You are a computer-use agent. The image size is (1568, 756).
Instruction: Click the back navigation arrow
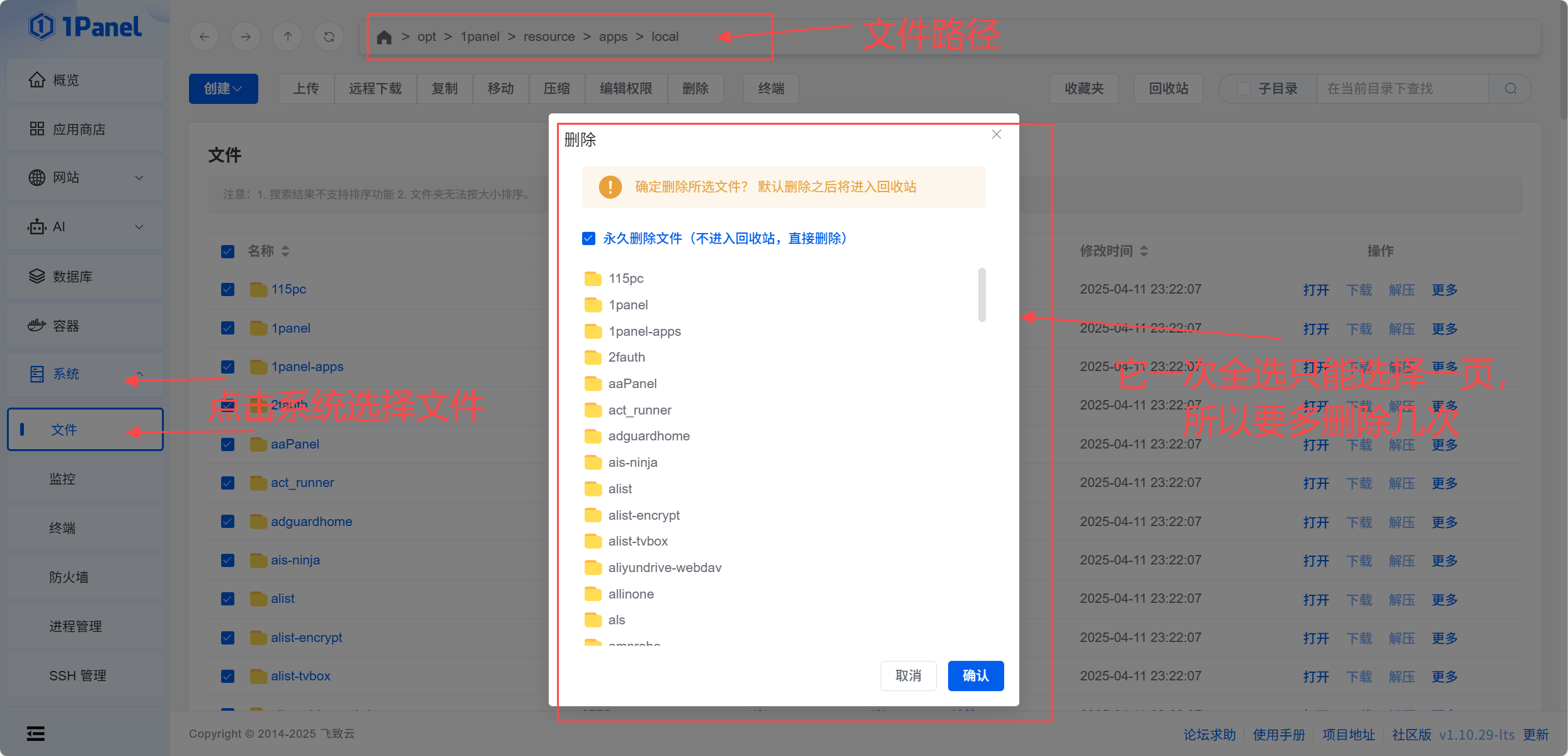204,37
